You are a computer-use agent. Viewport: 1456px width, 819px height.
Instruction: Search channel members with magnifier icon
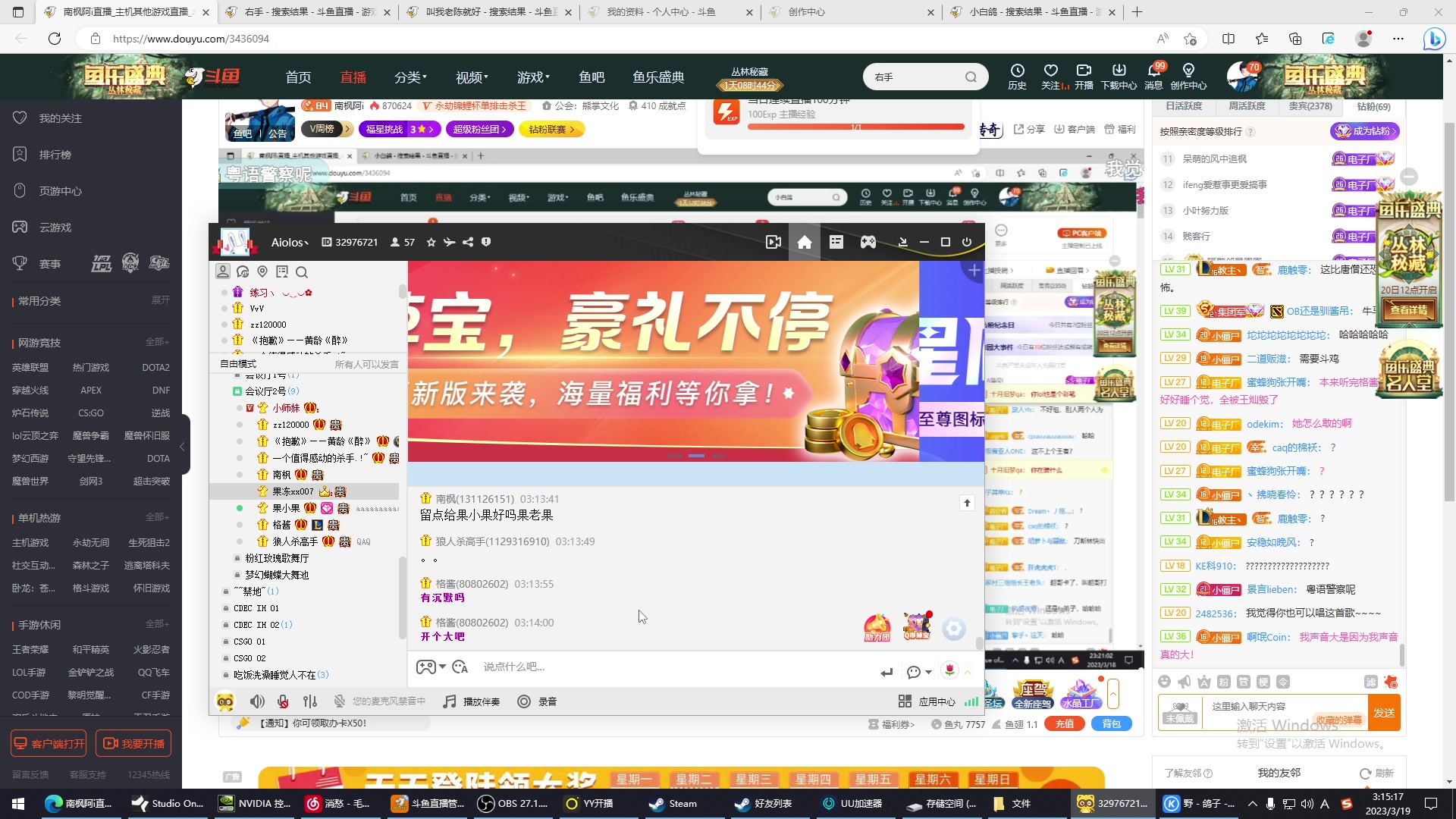[x=302, y=271]
